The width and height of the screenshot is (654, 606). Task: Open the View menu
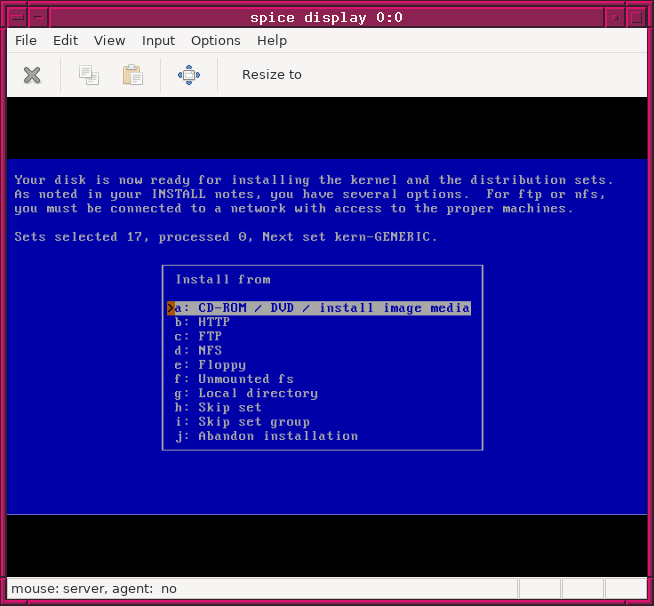[110, 40]
